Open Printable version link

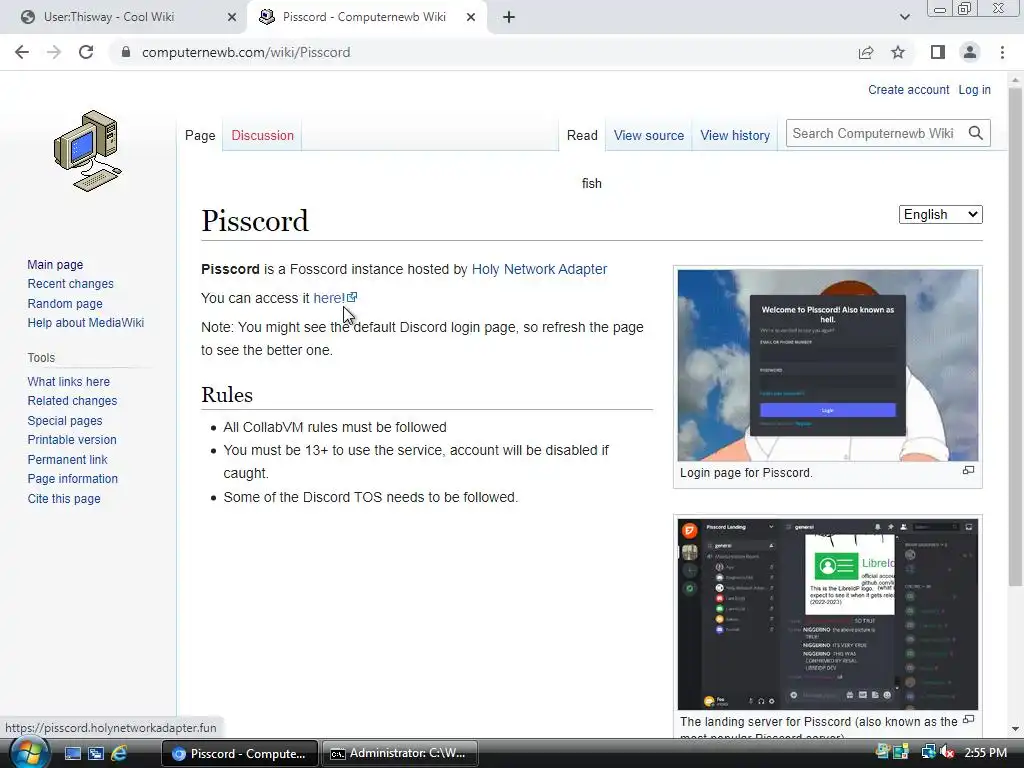click(x=72, y=440)
